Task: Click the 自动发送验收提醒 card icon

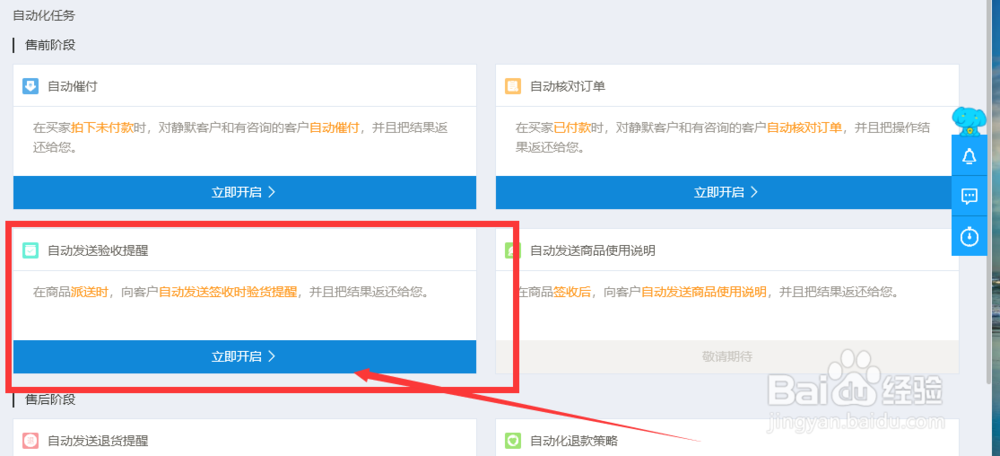Action: coord(30,251)
